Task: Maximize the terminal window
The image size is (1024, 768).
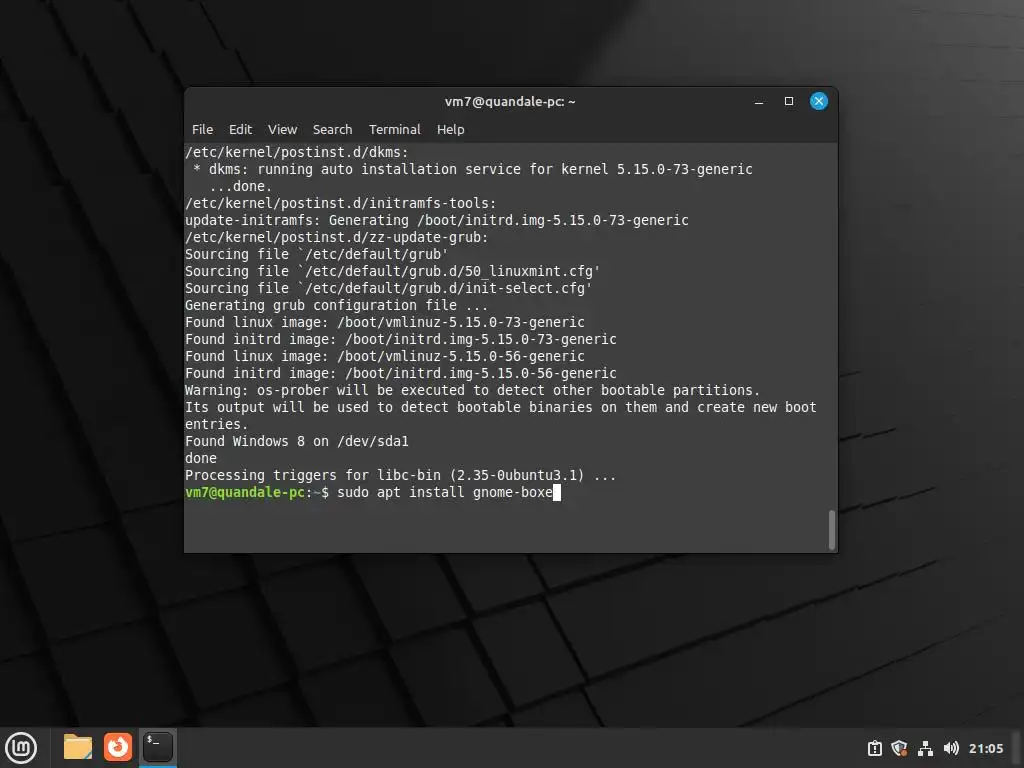Action: tap(789, 101)
